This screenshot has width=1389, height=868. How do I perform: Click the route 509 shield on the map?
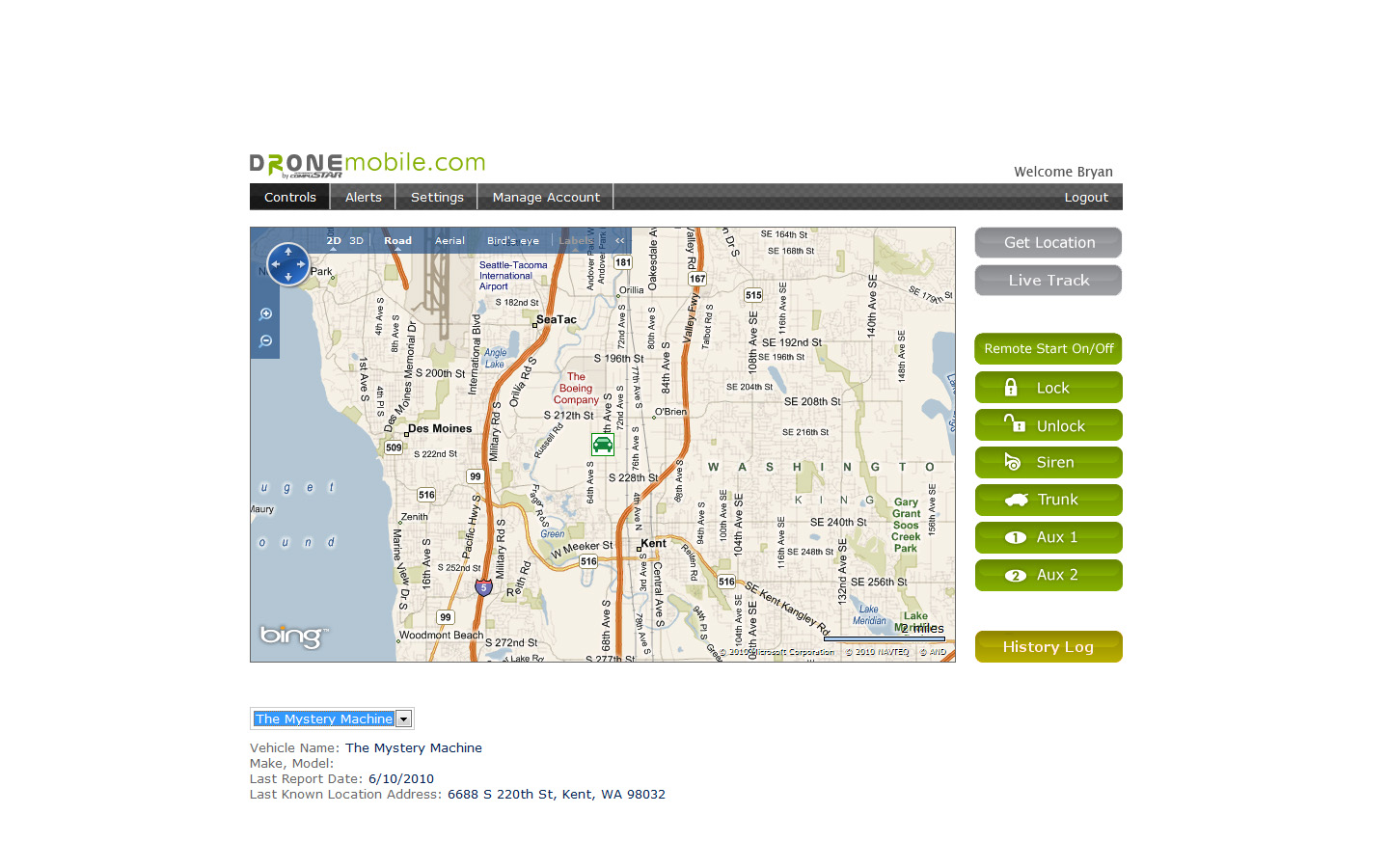click(x=394, y=448)
